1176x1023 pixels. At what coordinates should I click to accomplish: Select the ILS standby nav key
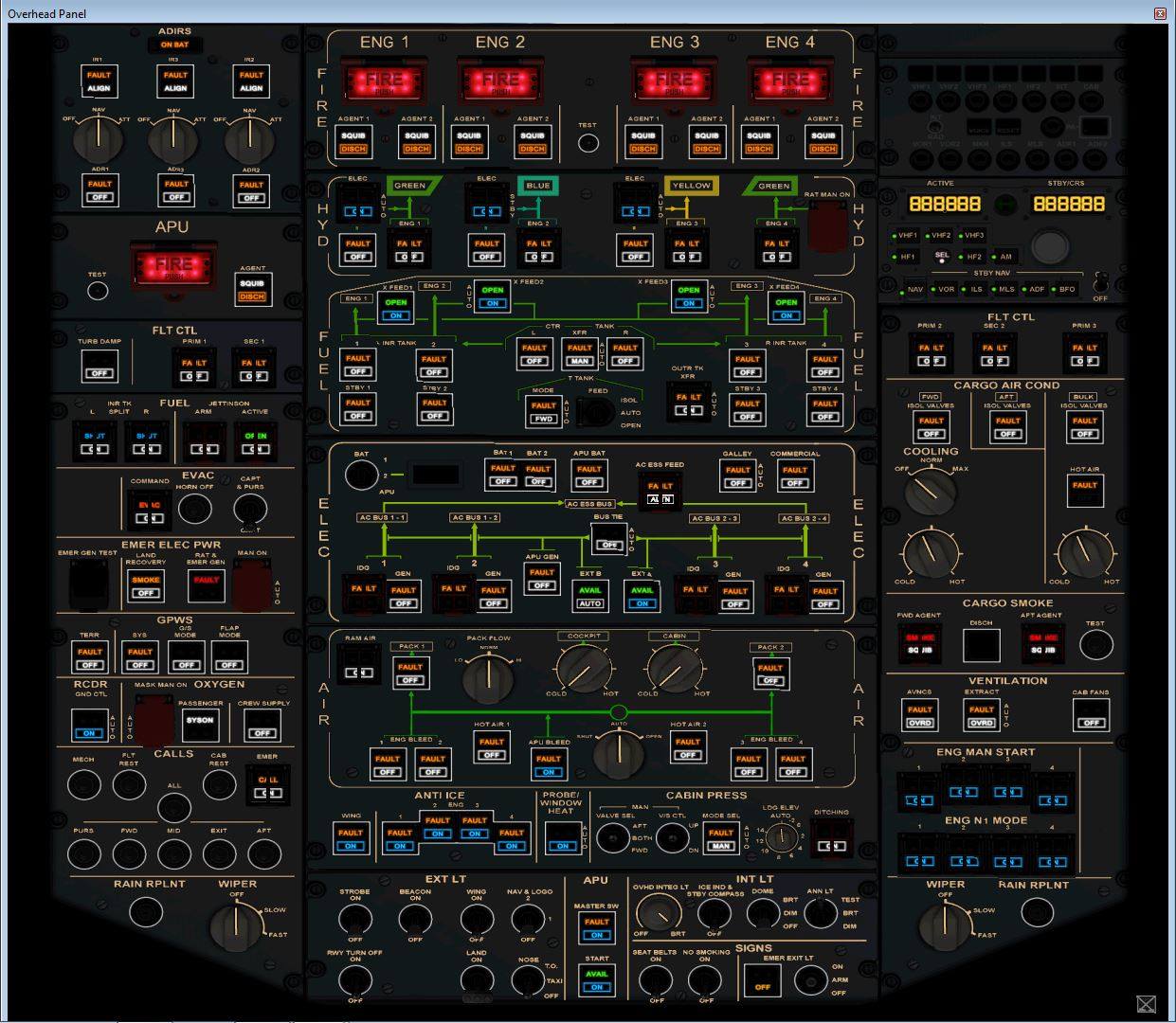(x=976, y=290)
